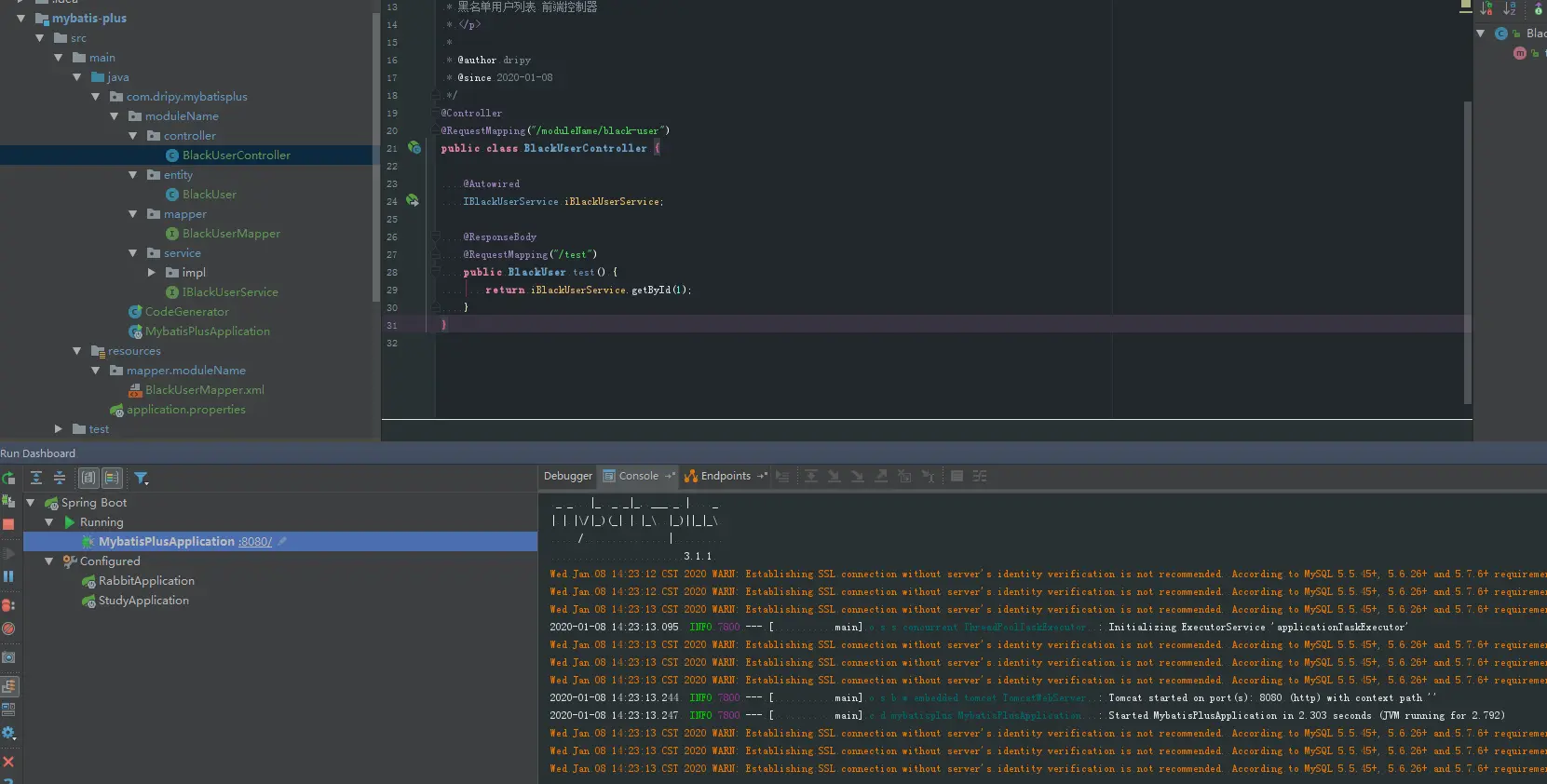Click the Step Into debugger icon

coord(835,476)
